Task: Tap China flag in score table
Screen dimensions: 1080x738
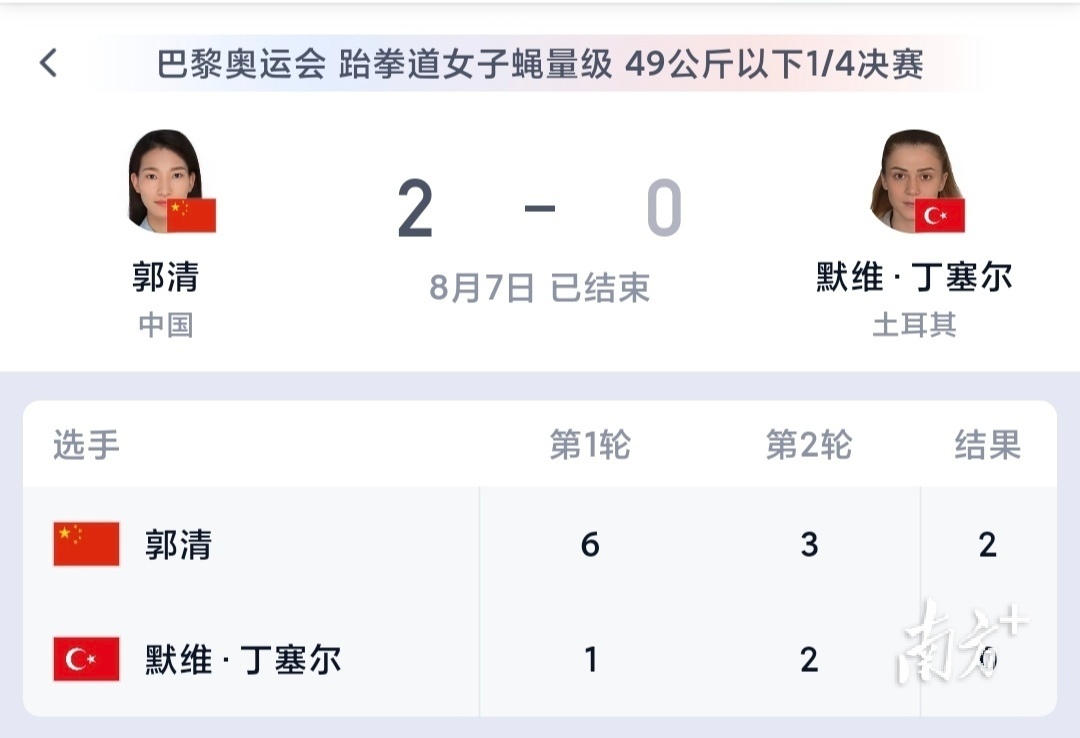Action: (86, 544)
